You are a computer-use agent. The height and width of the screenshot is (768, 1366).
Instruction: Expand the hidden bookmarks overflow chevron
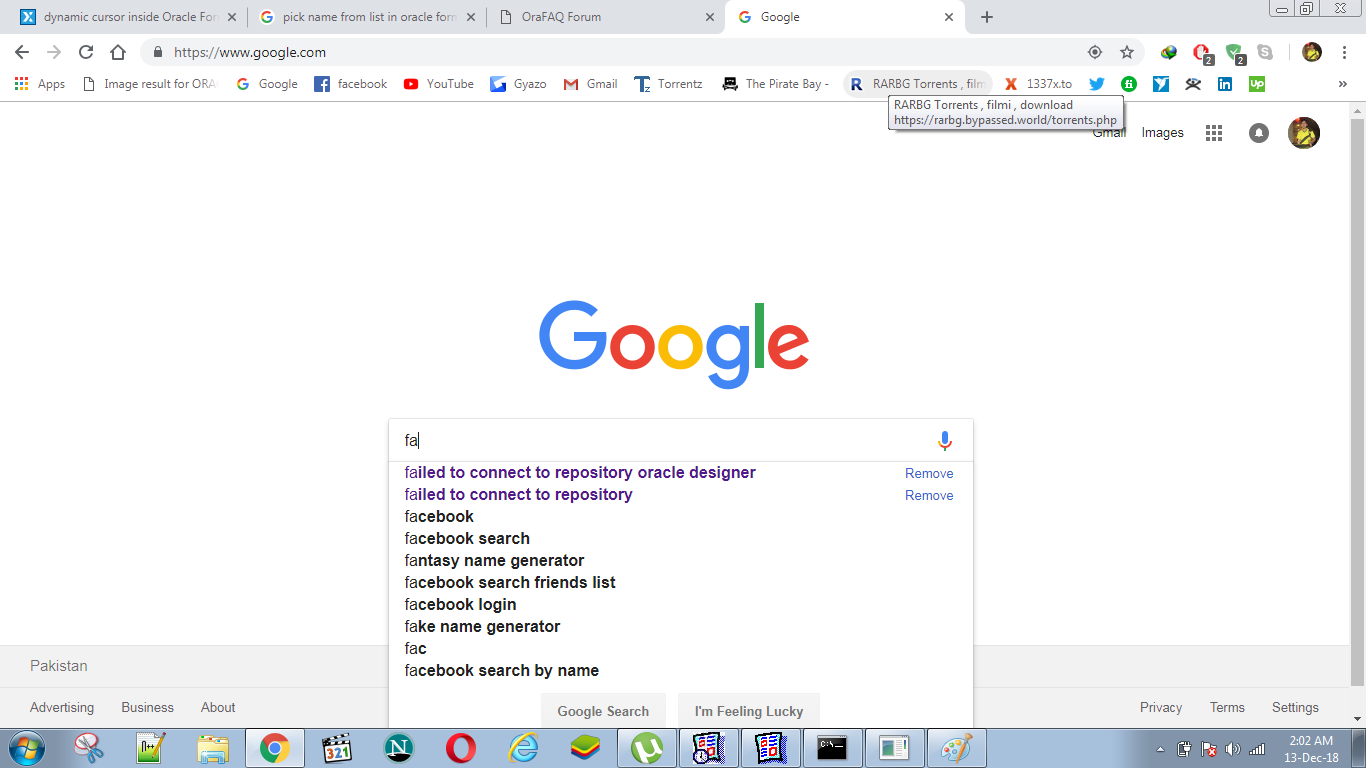(x=1342, y=84)
